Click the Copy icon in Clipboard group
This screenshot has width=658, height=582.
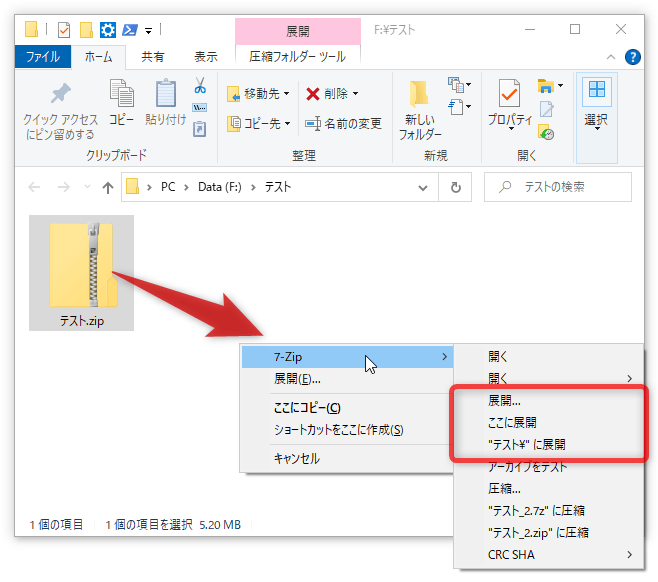coord(122,93)
